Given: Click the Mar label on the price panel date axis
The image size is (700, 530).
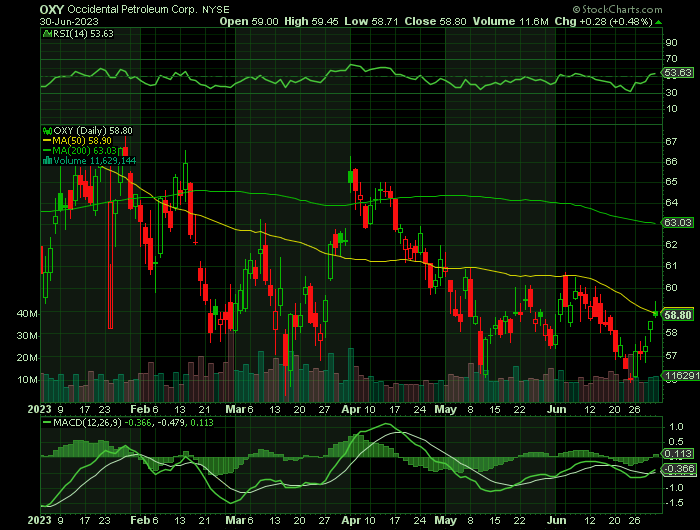Looking at the screenshot, I should point(235,409).
